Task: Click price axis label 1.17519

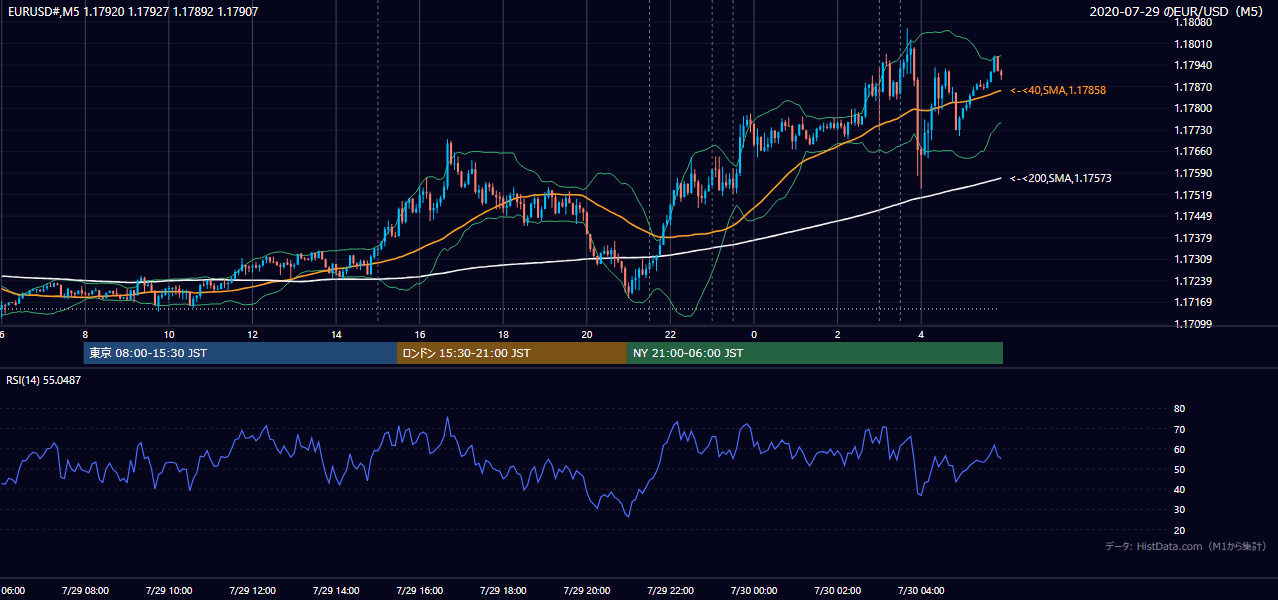Action: pyautogui.click(x=1193, y=195)
